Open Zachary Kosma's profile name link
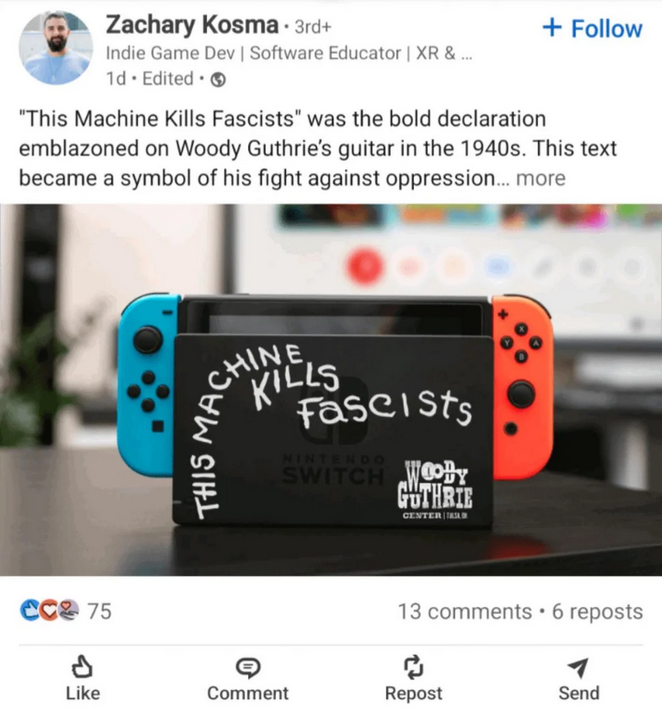 point(192,25)
